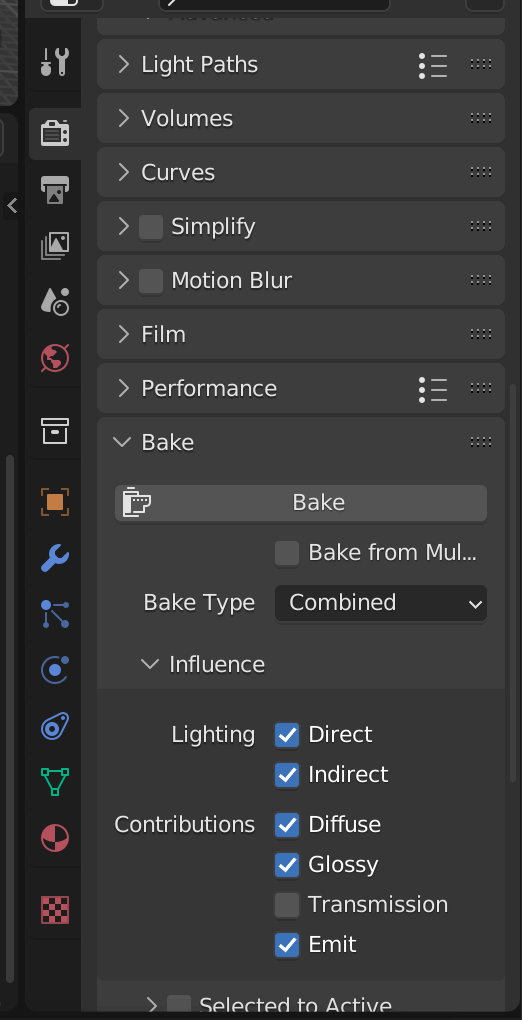Click the properties panel vertical scrollbar
Screen dimensions: 522x1020
click(514, 583)
